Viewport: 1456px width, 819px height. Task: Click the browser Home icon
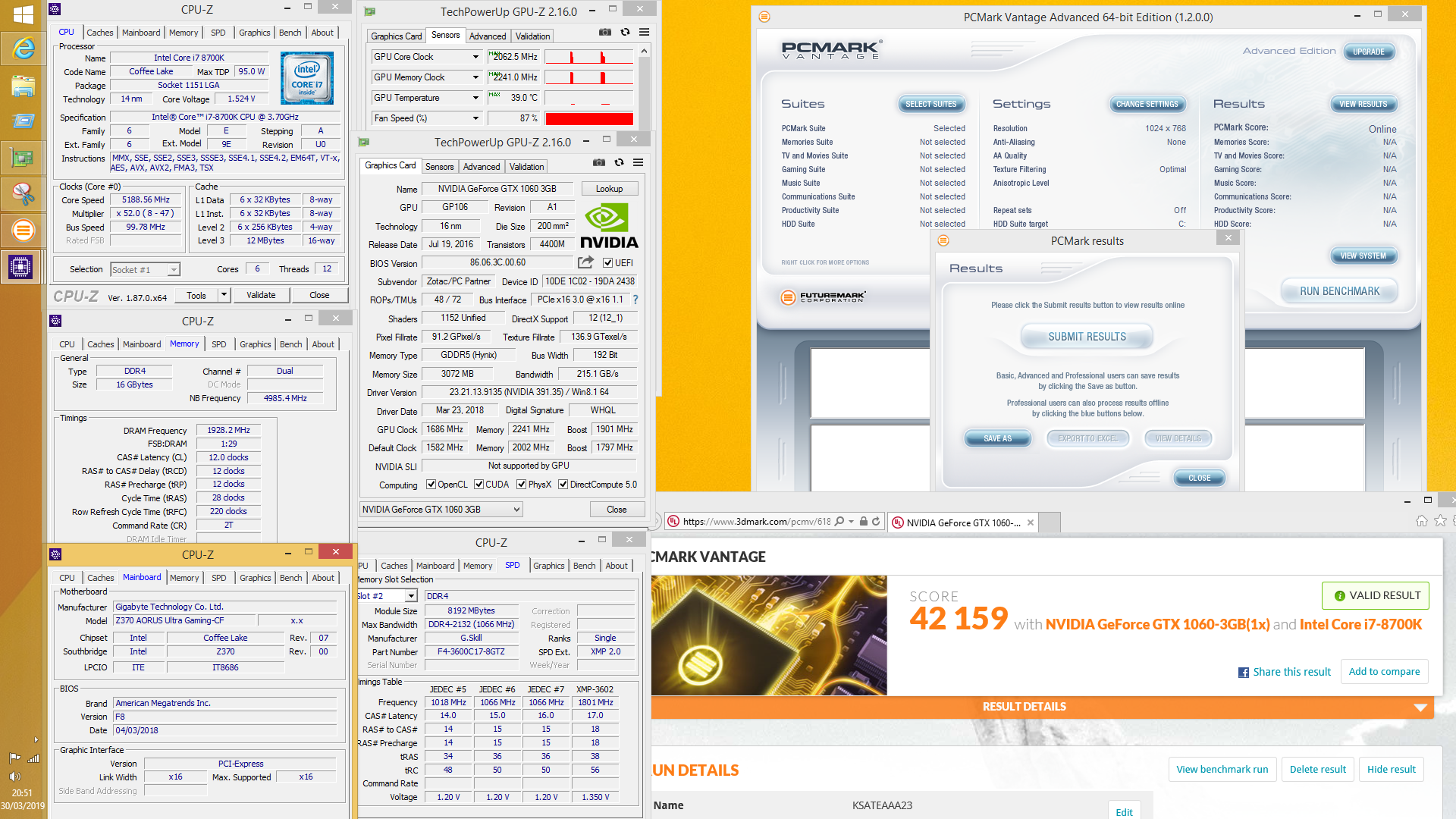pyautogui.click(x=1421, y=521)
